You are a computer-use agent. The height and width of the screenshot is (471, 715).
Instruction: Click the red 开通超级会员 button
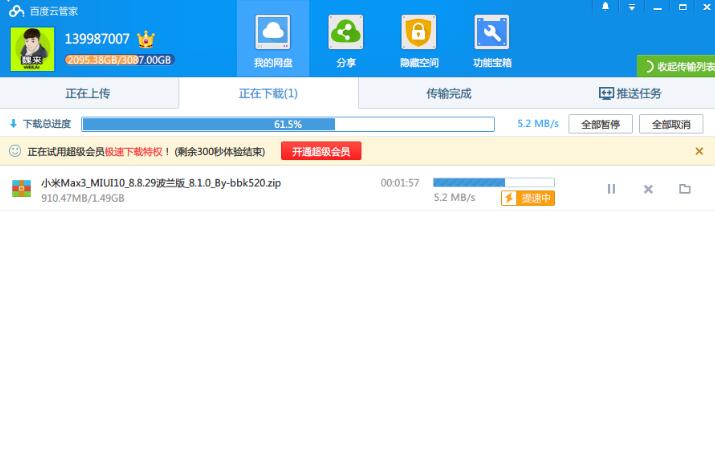click(x=321, y=152)
